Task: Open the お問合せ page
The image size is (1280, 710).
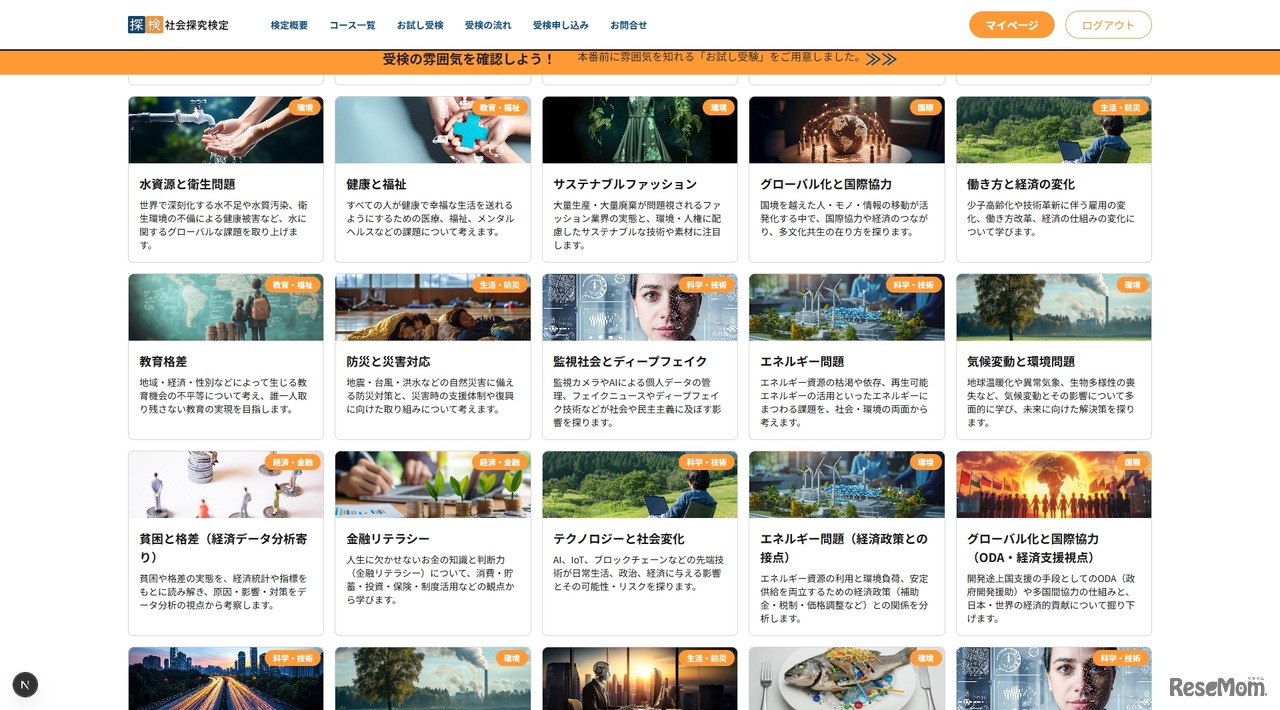Action: (x=627, y=25)
